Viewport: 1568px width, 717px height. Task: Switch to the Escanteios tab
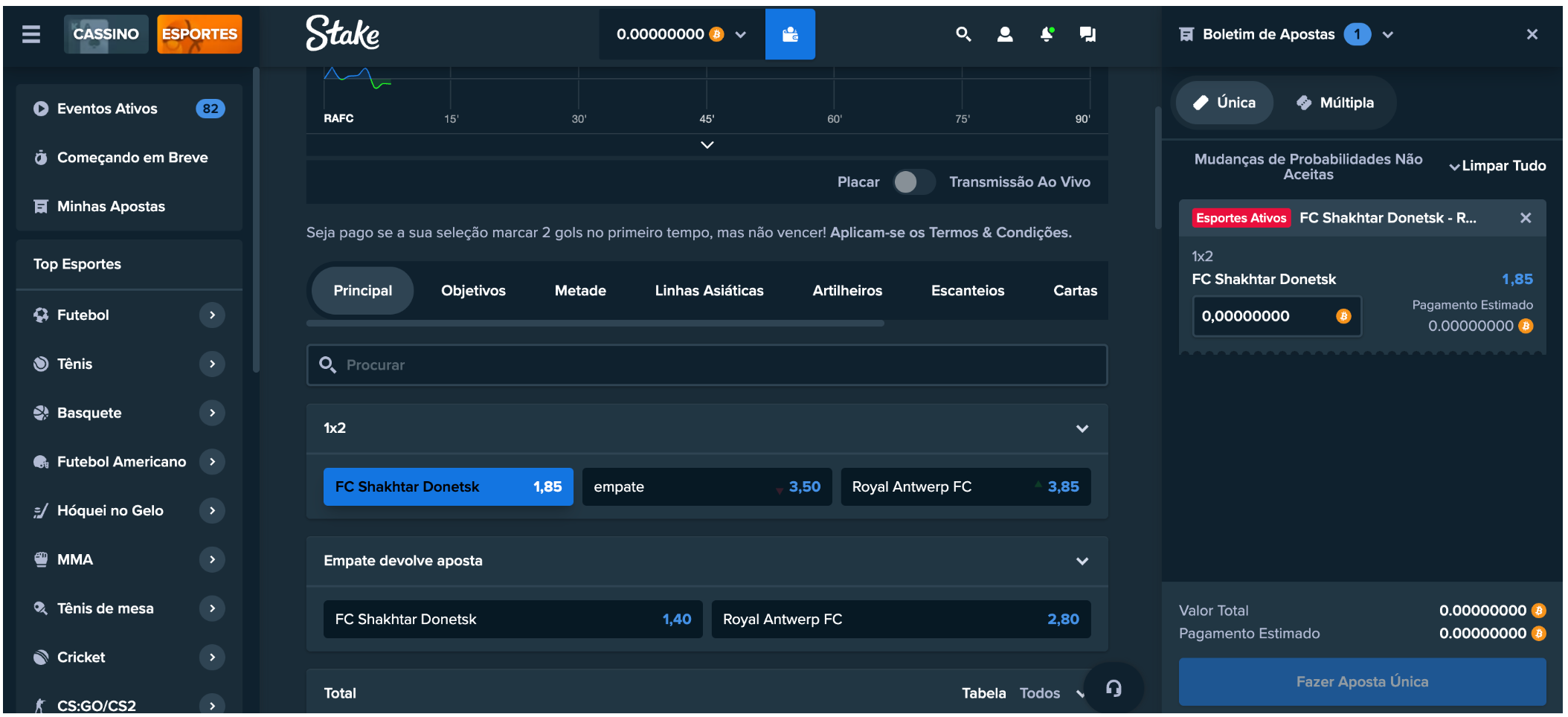(968, 291)
